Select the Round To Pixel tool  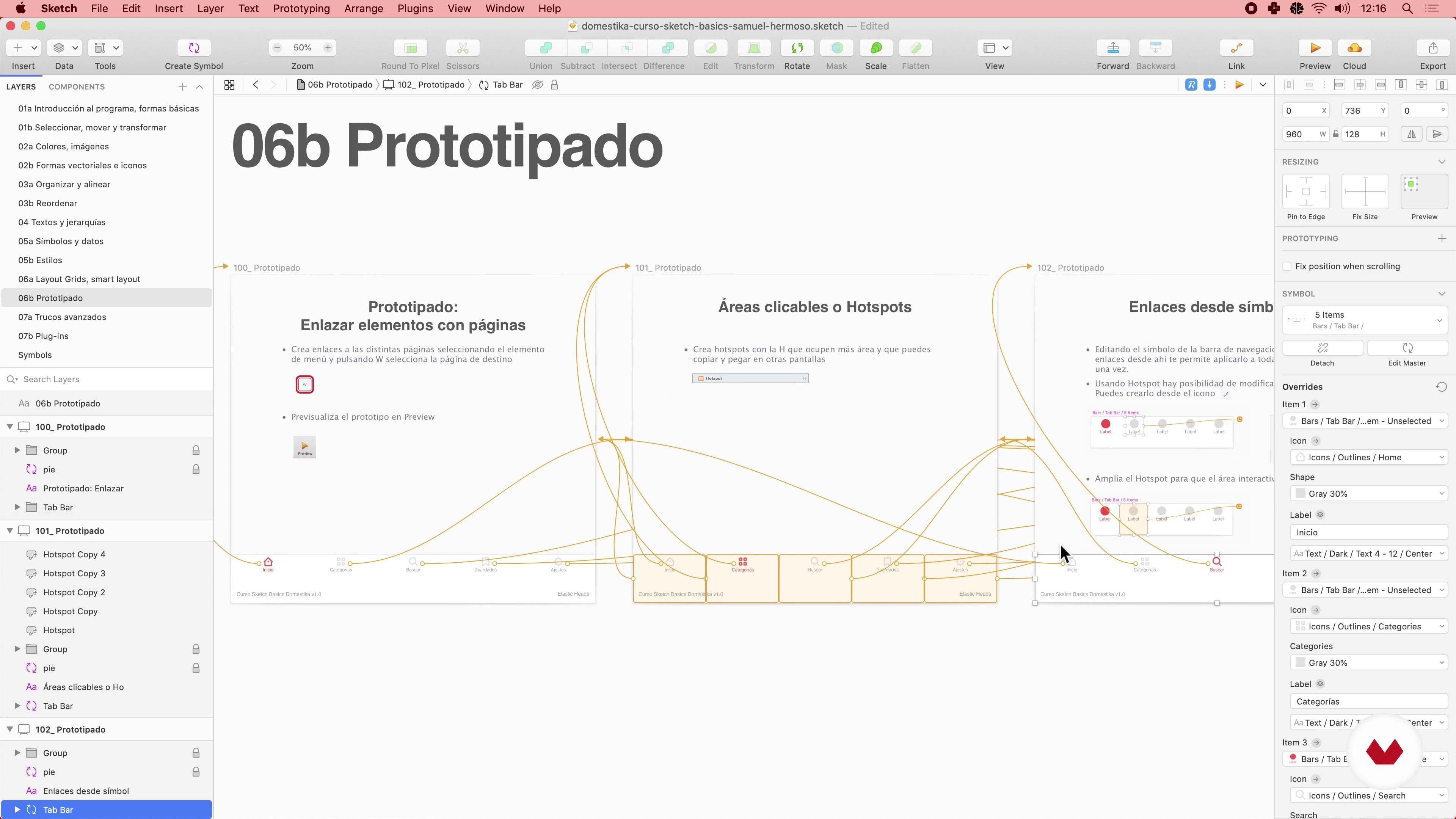point(410,48)
